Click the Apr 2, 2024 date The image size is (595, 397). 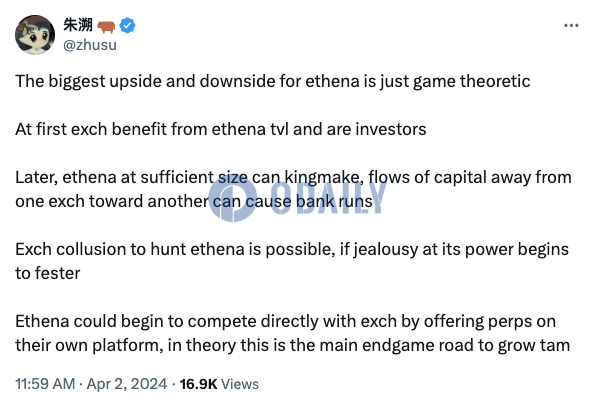pos(127,384)
